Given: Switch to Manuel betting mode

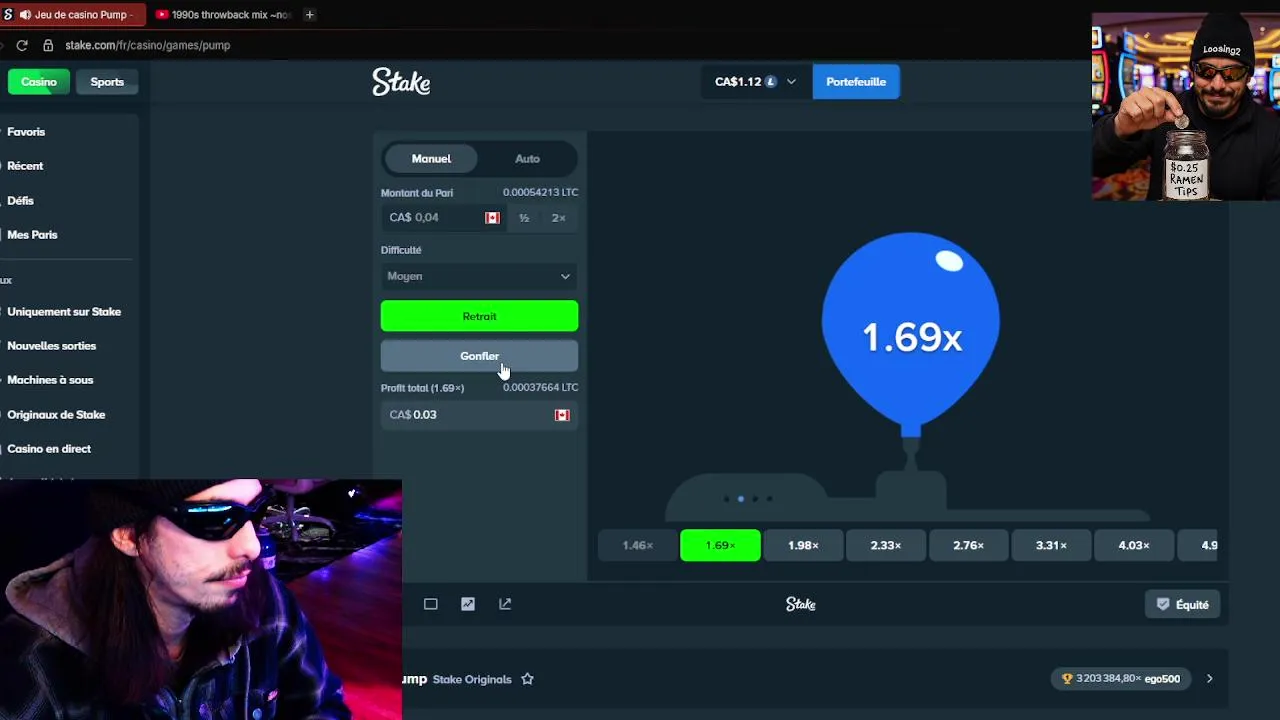Looking at the screenshot, I should pyautogui.click(x=431, y=159).
